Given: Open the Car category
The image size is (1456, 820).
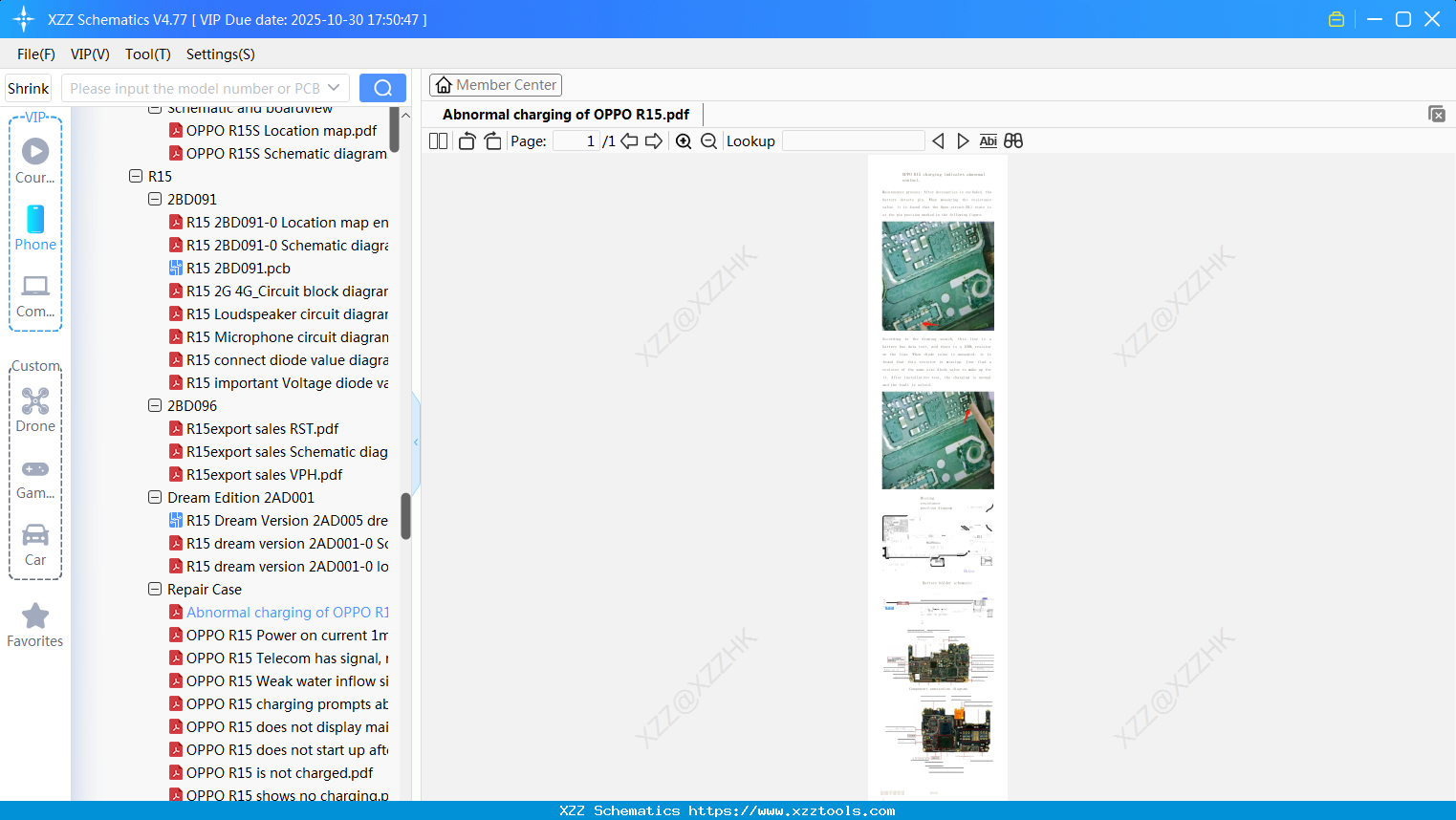Looking at the screenshot, I should click(35, 545).
